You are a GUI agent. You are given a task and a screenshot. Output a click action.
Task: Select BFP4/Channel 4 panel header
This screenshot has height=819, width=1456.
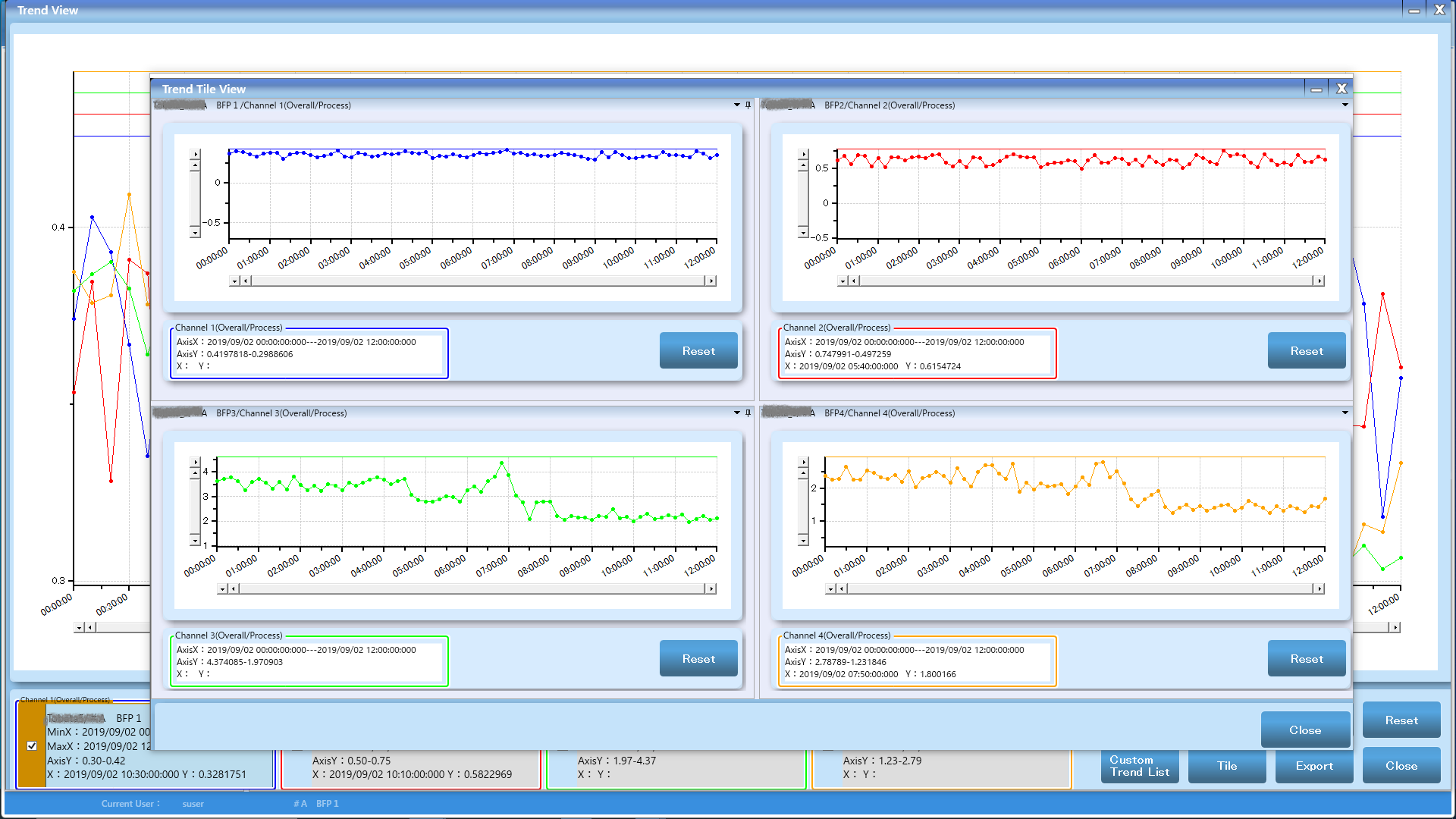[889, 413]
